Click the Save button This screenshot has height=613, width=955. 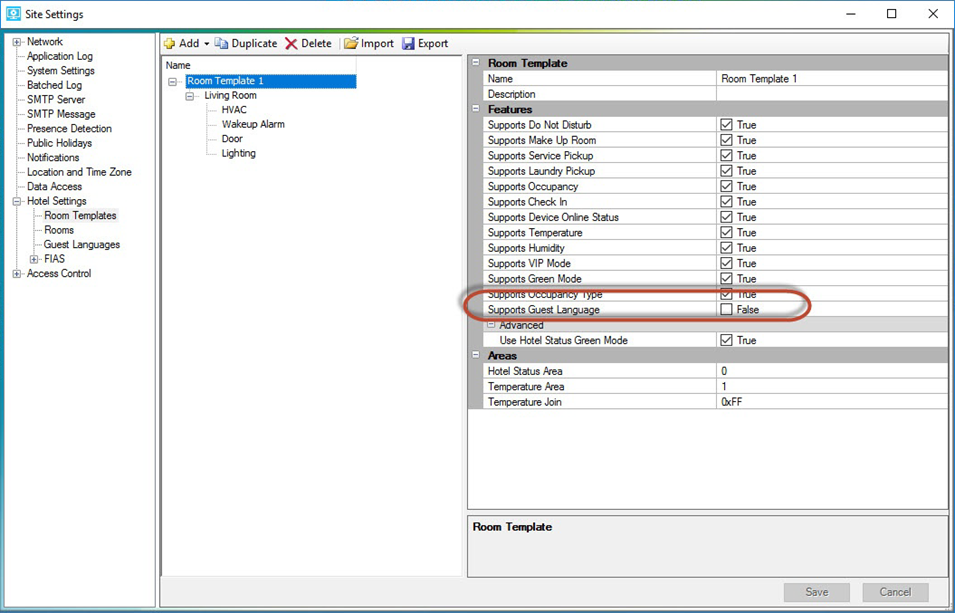click(x=816, y=592)
